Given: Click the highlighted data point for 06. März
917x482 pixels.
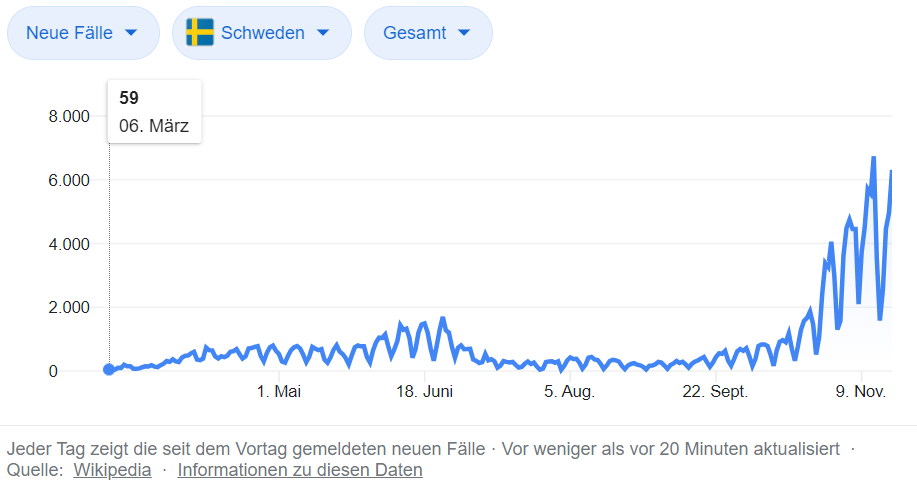Looking at the screenshot, I should pyautogui.click(x=109, y=369).
